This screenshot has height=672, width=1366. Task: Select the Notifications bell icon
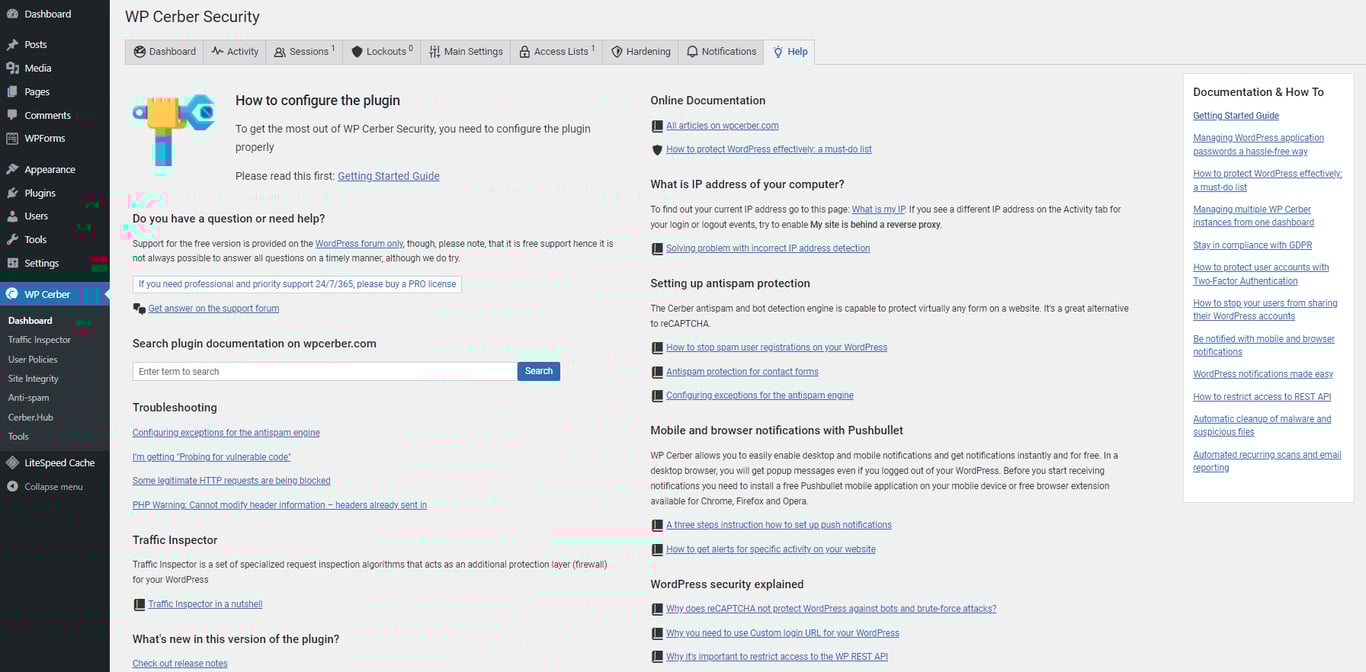pos(692,51)
